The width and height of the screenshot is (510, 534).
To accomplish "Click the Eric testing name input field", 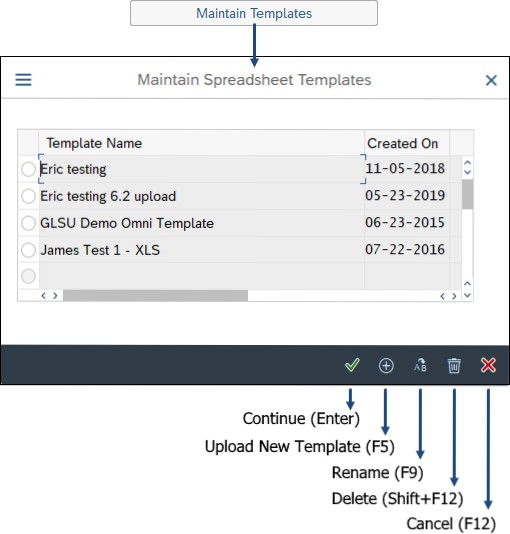I will [202, 169].
